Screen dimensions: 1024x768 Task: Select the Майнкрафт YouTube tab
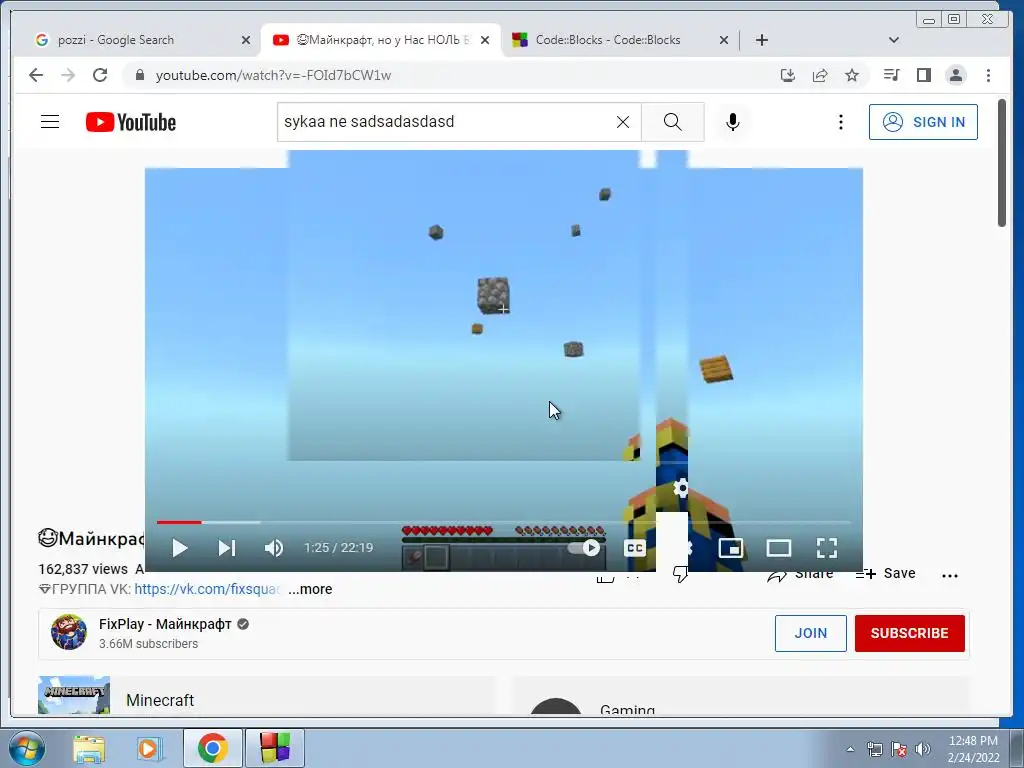click(x=382, y=40)
